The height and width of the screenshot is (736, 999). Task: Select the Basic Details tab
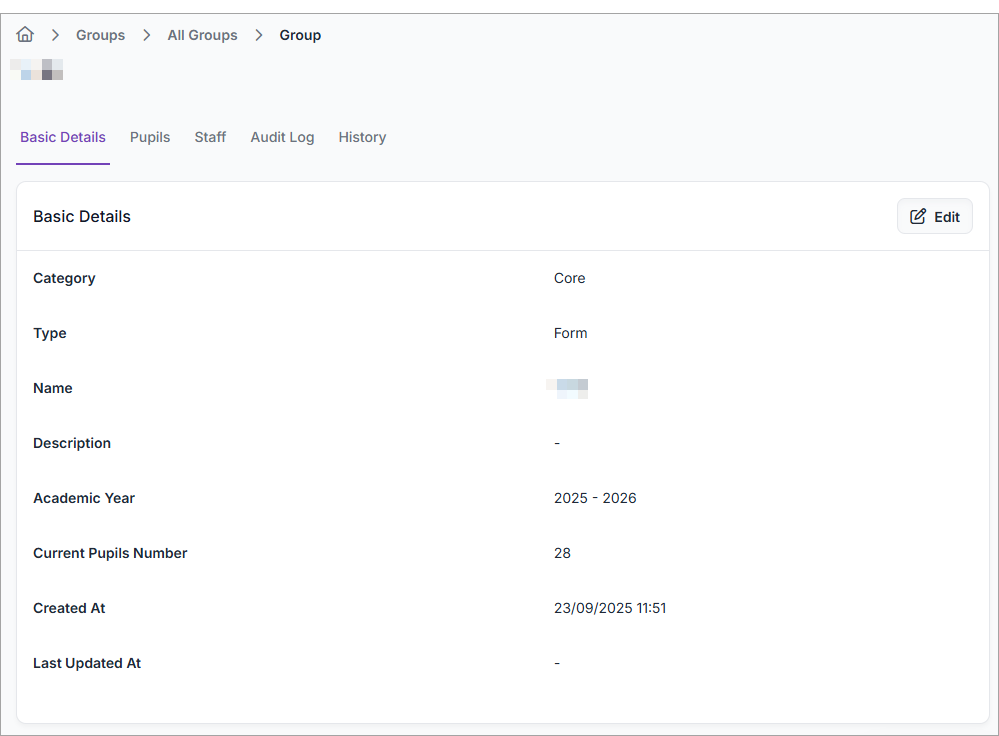[x=63, y=137]
